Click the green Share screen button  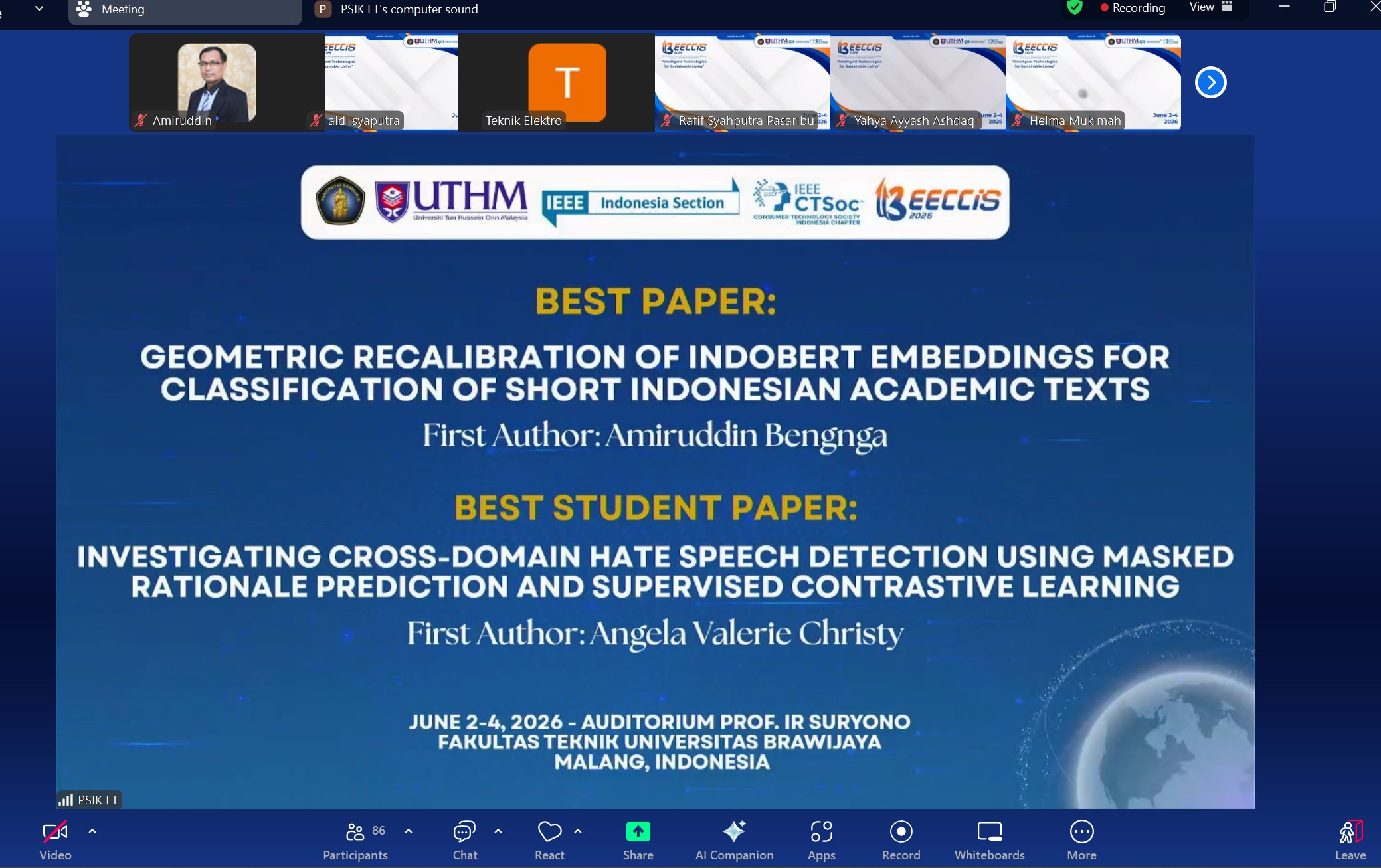click(x=638, y=840)
